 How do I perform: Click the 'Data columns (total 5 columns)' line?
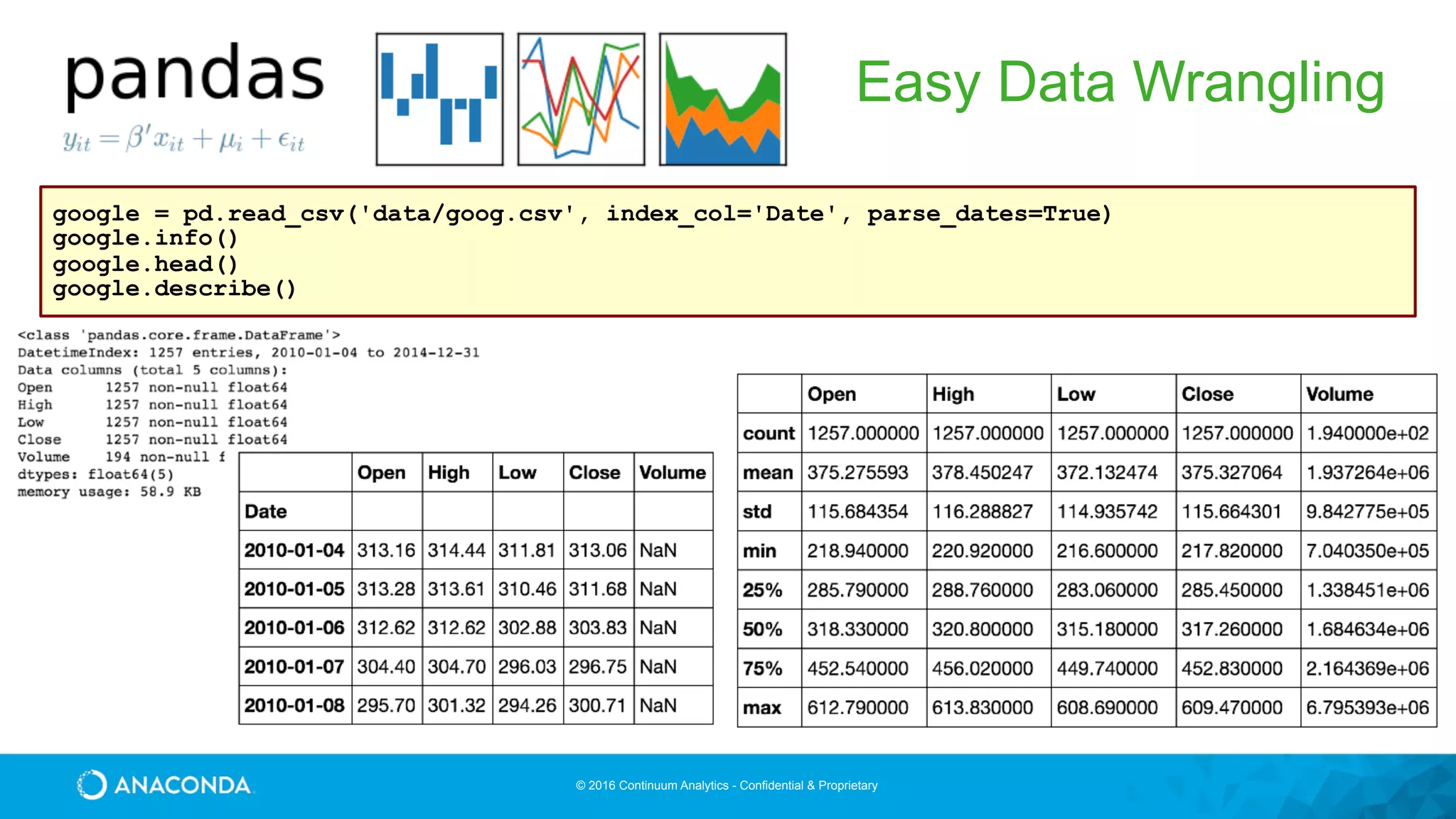tap(153, 370)
